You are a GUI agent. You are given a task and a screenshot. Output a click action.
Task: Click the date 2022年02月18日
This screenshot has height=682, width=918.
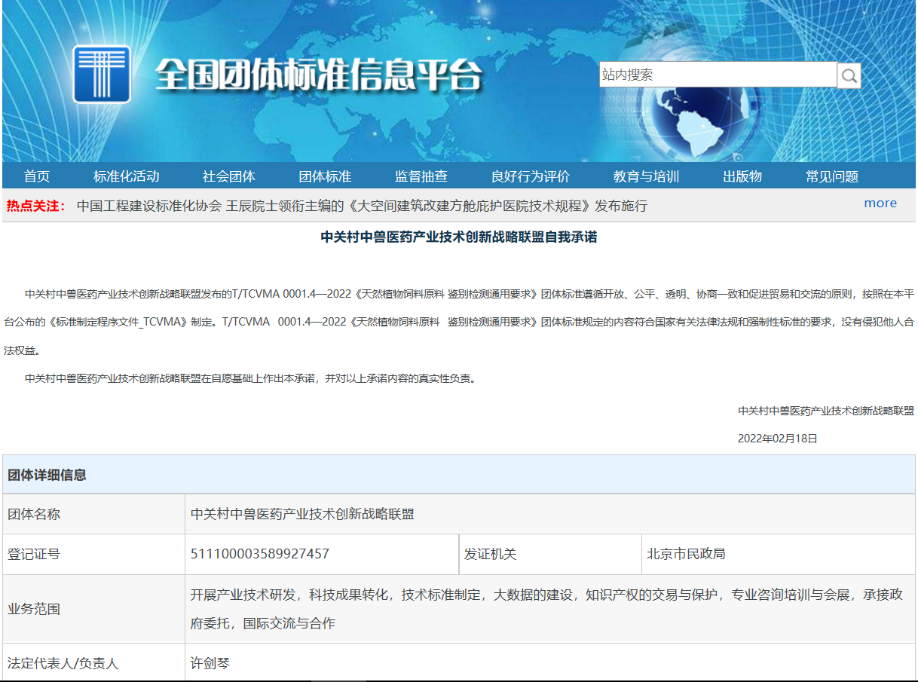point(777,438)
